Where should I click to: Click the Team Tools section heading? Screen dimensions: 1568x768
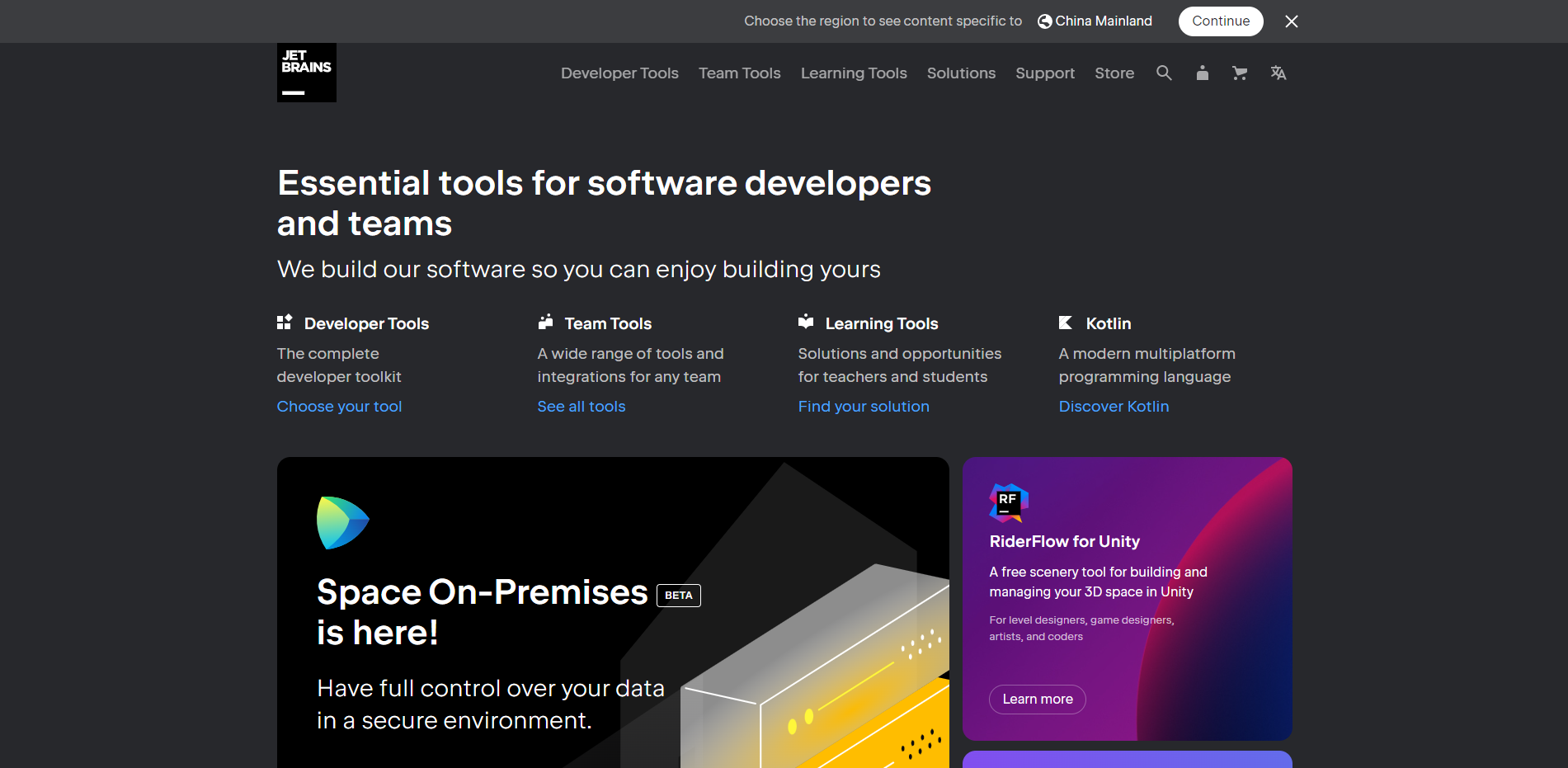[x=608, y=323]
